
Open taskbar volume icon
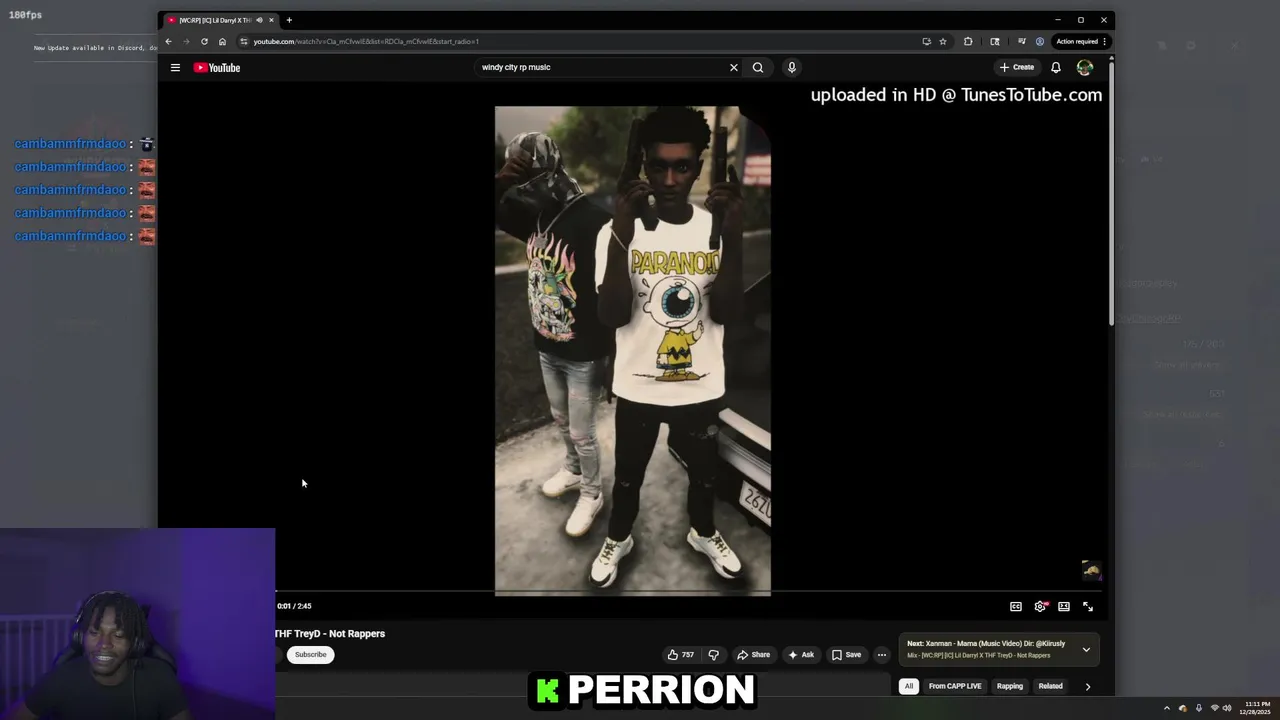1227,708
